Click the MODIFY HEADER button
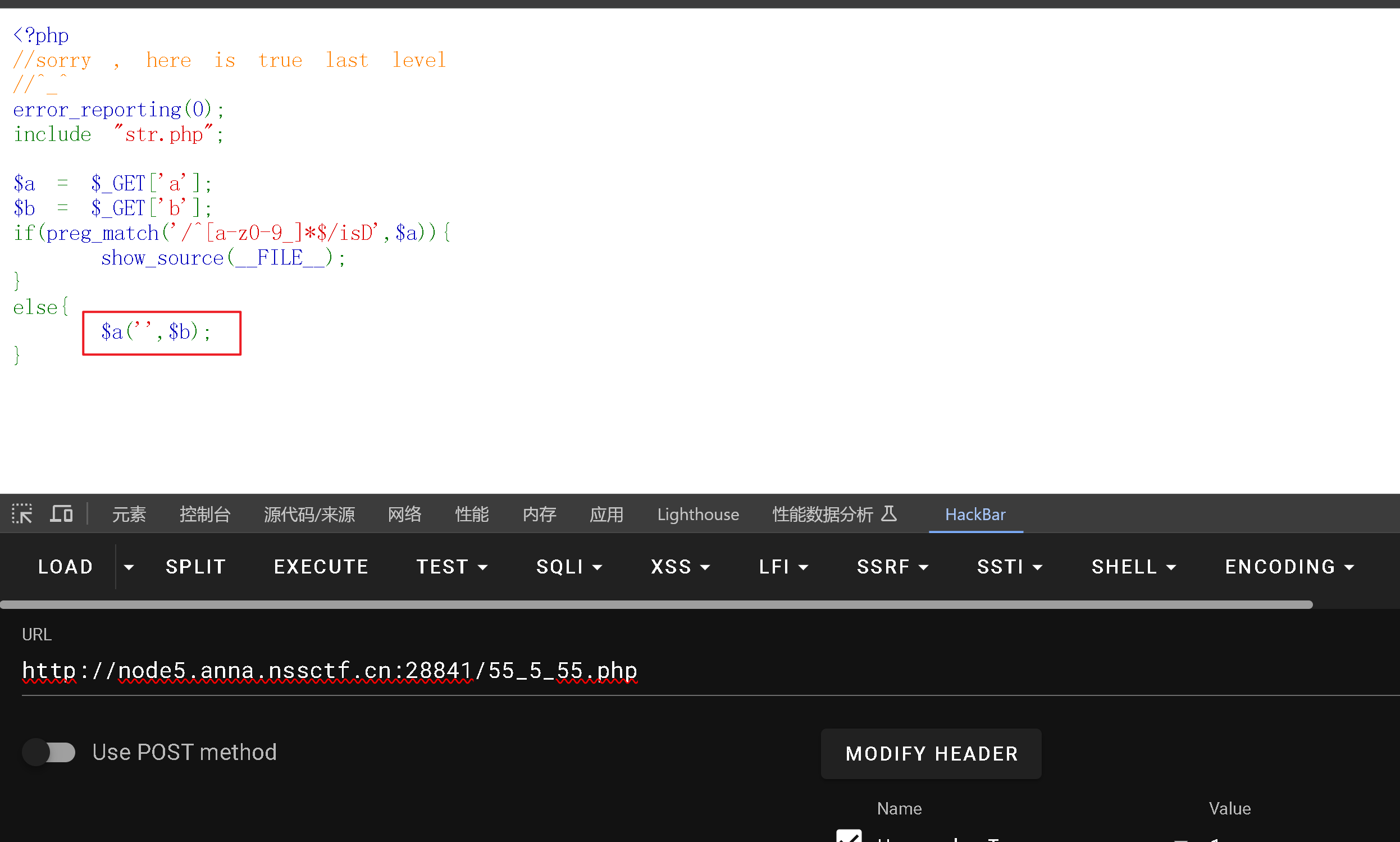Viewport: 1400px width, 842px height. pyautogui.click(x=931, y=753)
